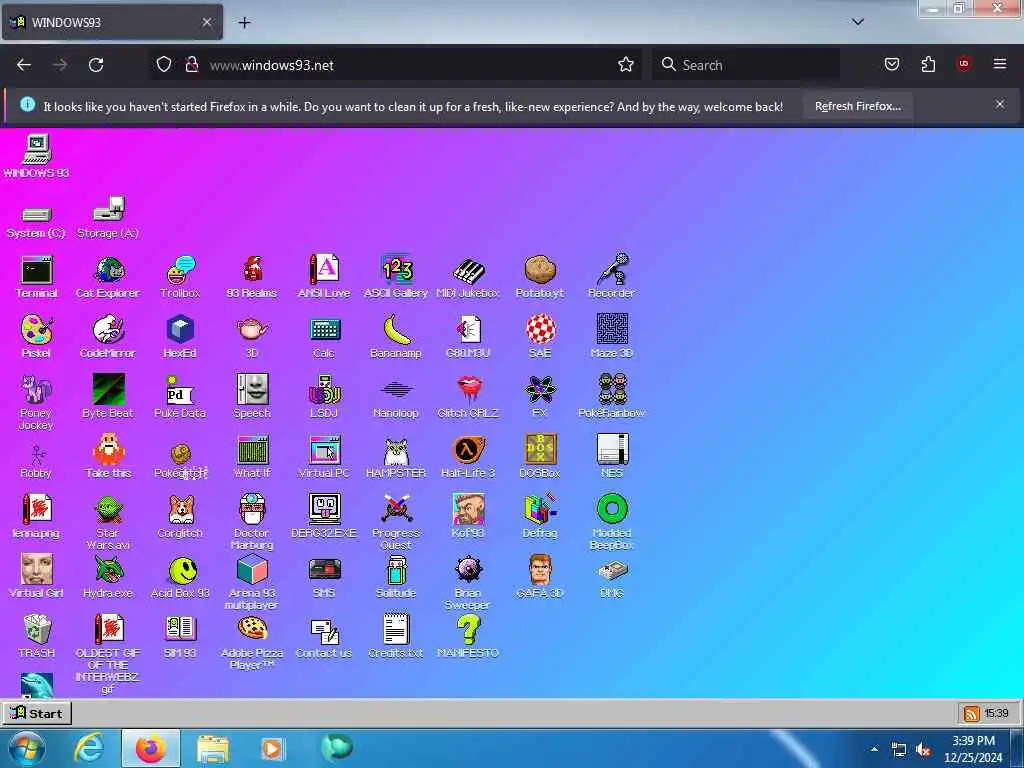Reload the current page
The image size is (1024, 768).
[96, 65]
